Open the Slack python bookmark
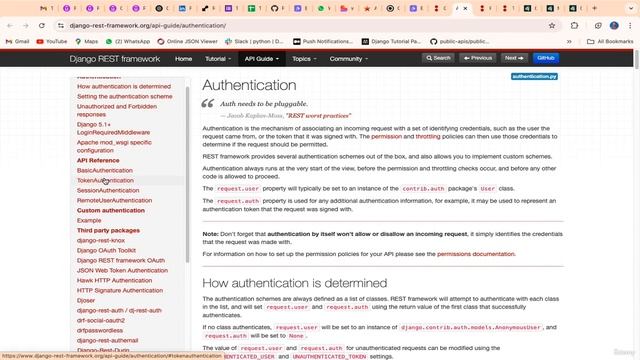Screen dimensions: 640x360 (254, 41)
